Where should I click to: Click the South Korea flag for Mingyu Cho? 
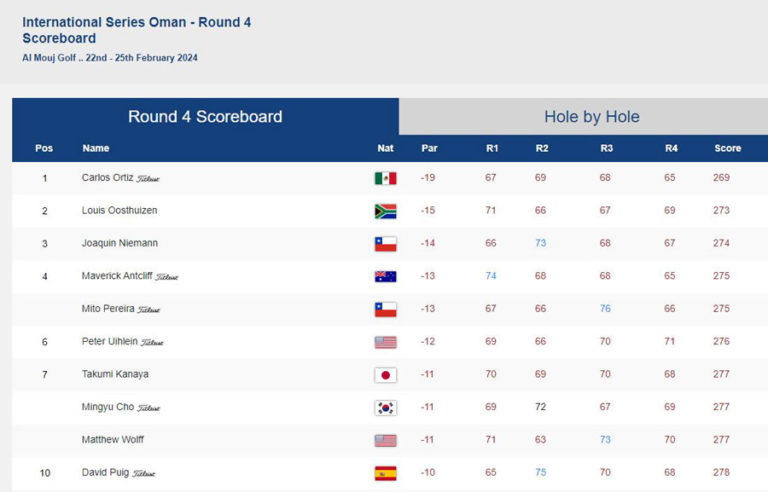click(x=385, y=408)
